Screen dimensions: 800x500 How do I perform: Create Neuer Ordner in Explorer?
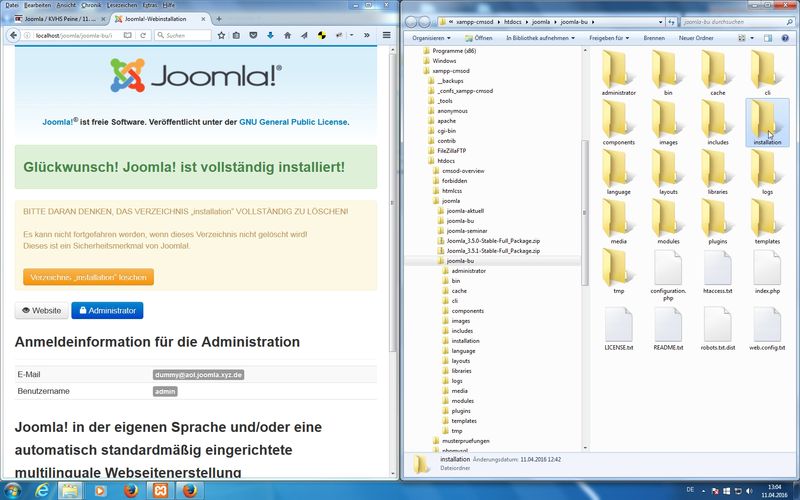click(696, 38)
